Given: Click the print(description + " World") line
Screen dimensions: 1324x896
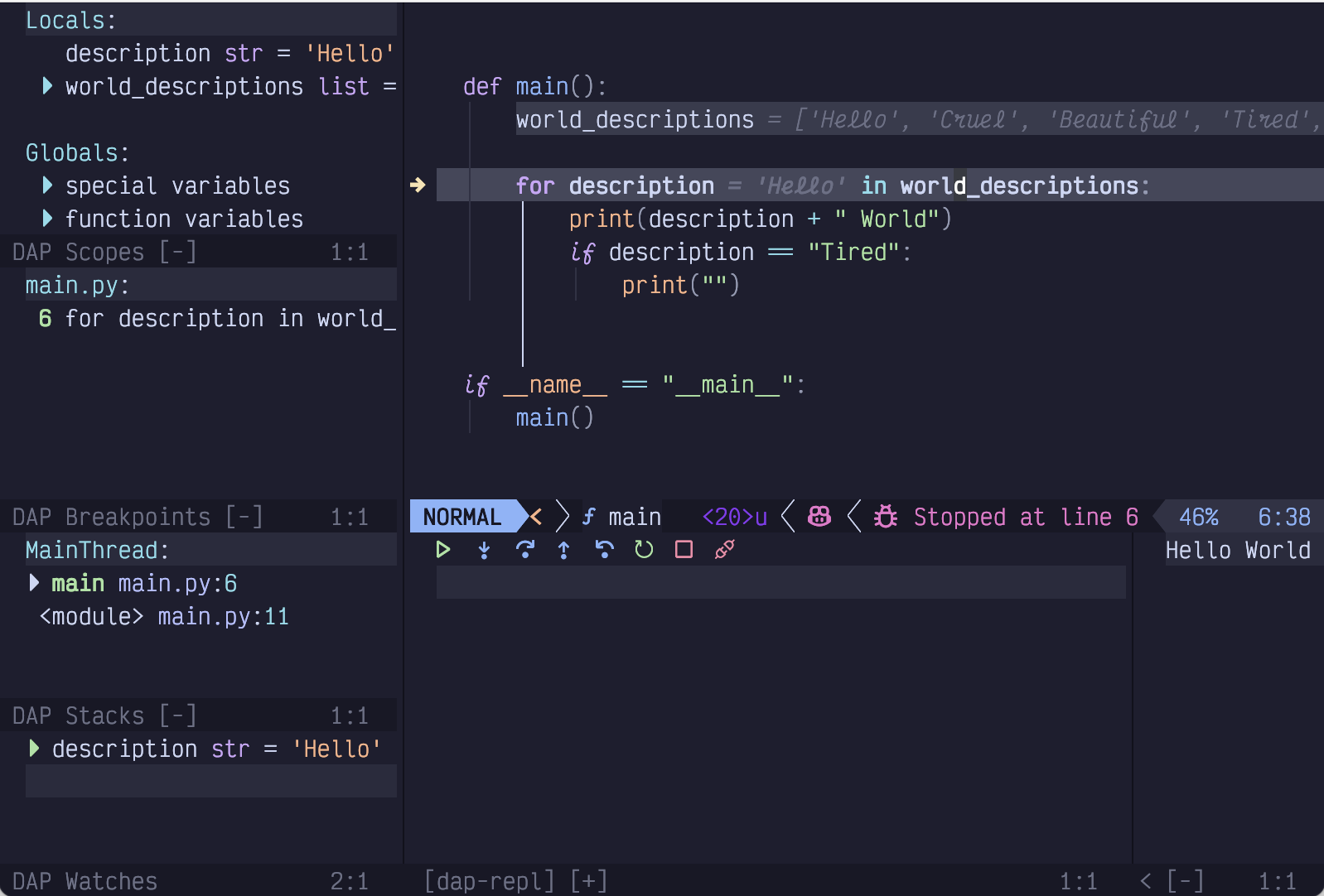Looking at the screenshot, I should pyautogui.click(x=761, y=219).
